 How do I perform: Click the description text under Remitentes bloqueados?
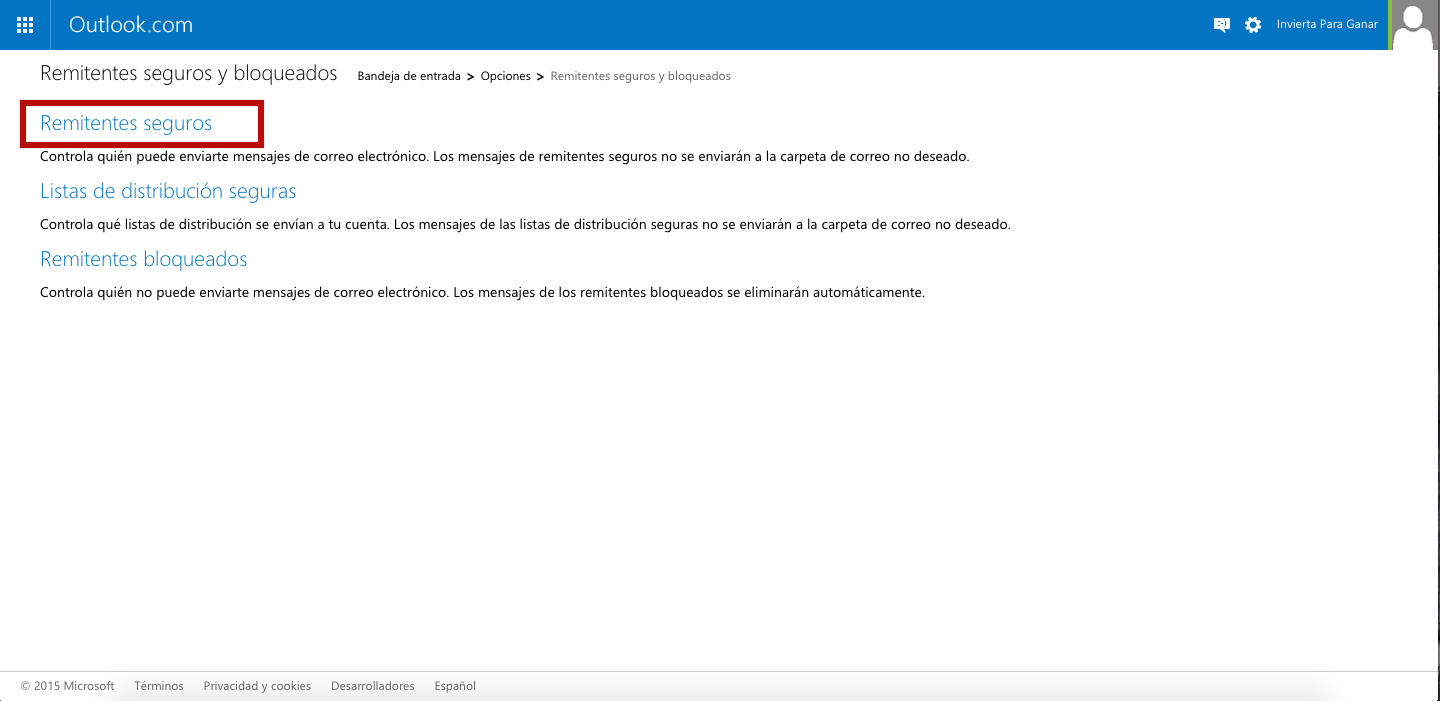click(x=482, y=293)
